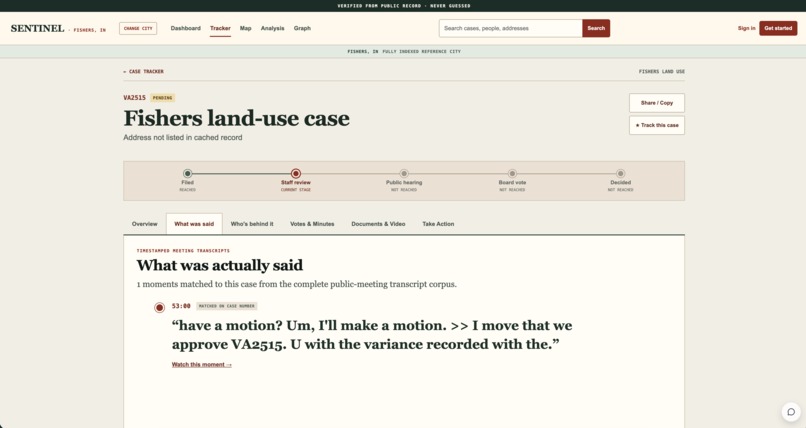Click the Verified from public record banner
This screenshot has width=806, height=428.
404,6
